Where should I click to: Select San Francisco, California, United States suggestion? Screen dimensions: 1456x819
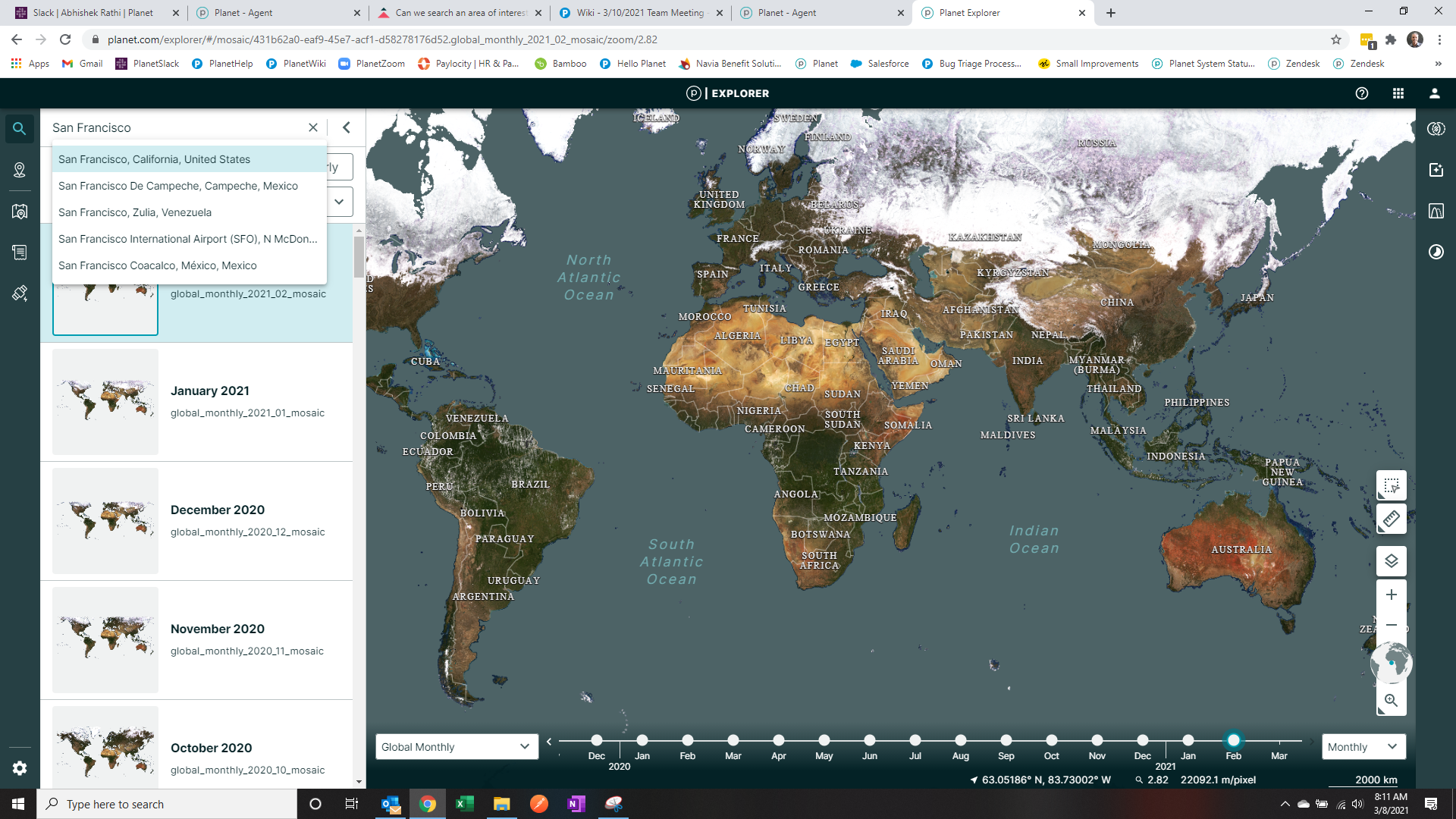coord(155,159)
